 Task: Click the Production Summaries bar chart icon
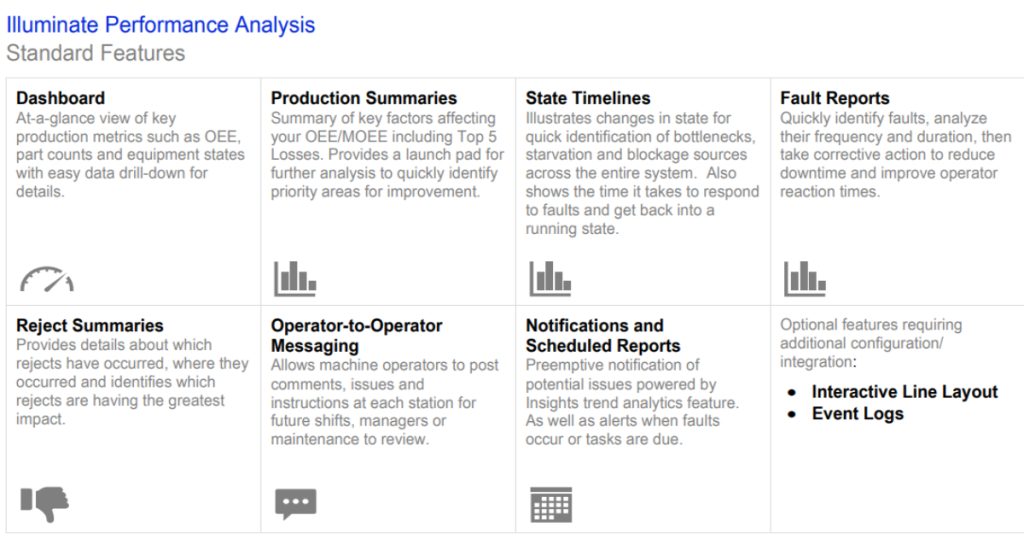coord(295,279)
